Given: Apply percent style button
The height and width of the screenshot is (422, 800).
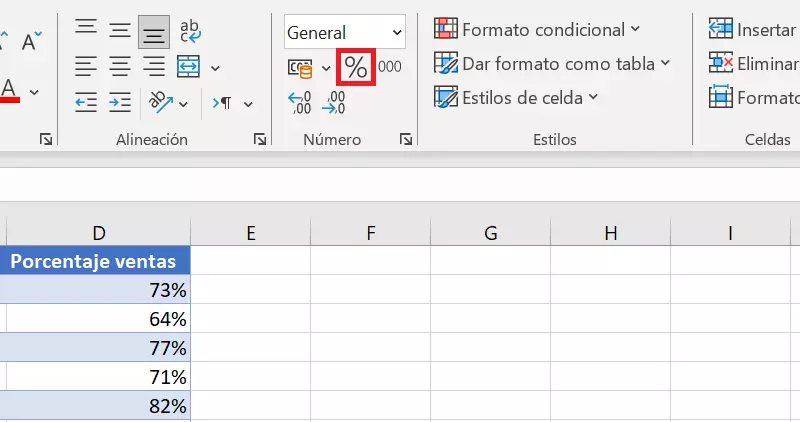Looking at the screenshot, I should [x=356, y=67].
